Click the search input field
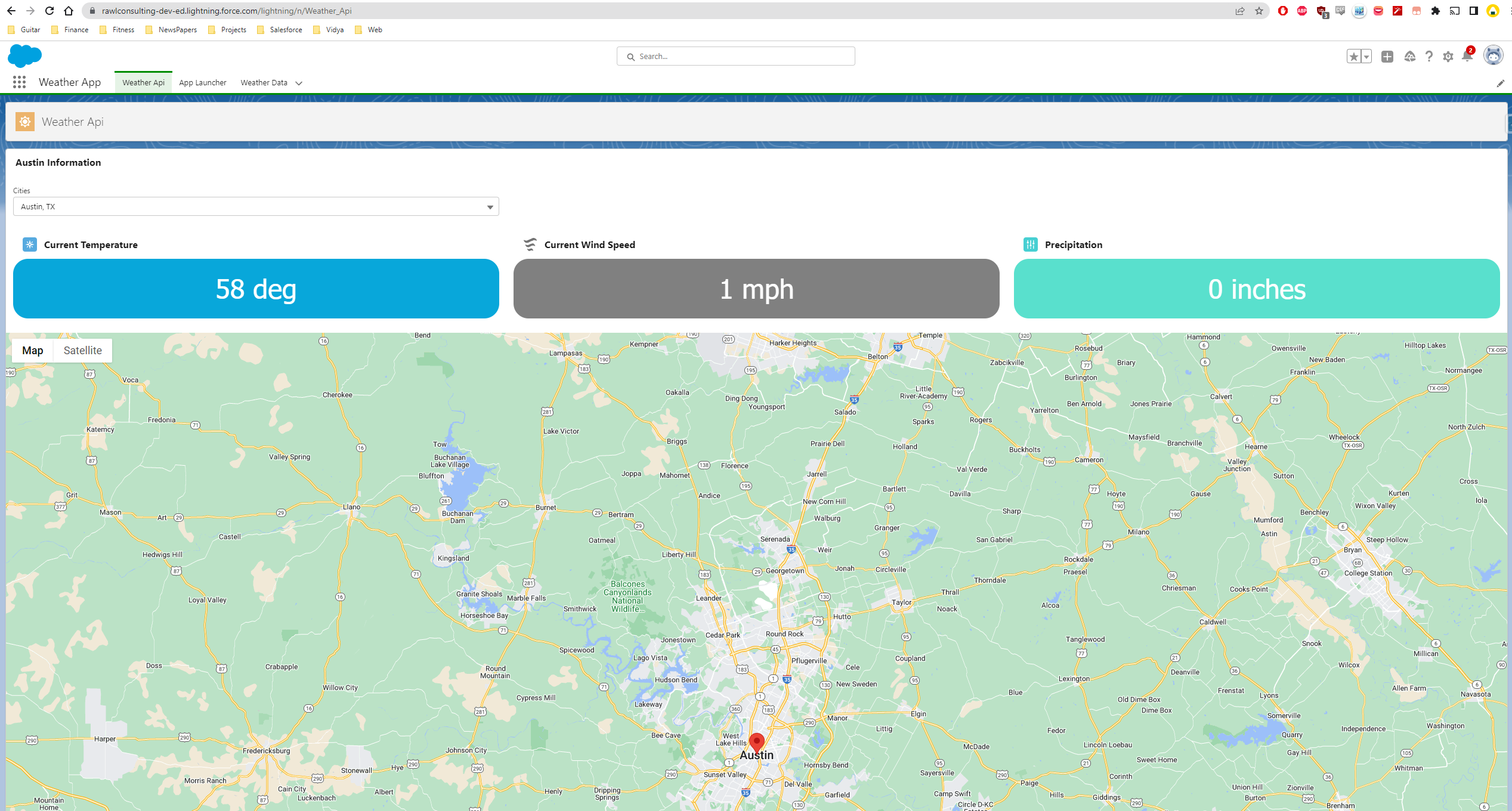This screenshot has height=811, width=1512. click(x=736, y=56)
